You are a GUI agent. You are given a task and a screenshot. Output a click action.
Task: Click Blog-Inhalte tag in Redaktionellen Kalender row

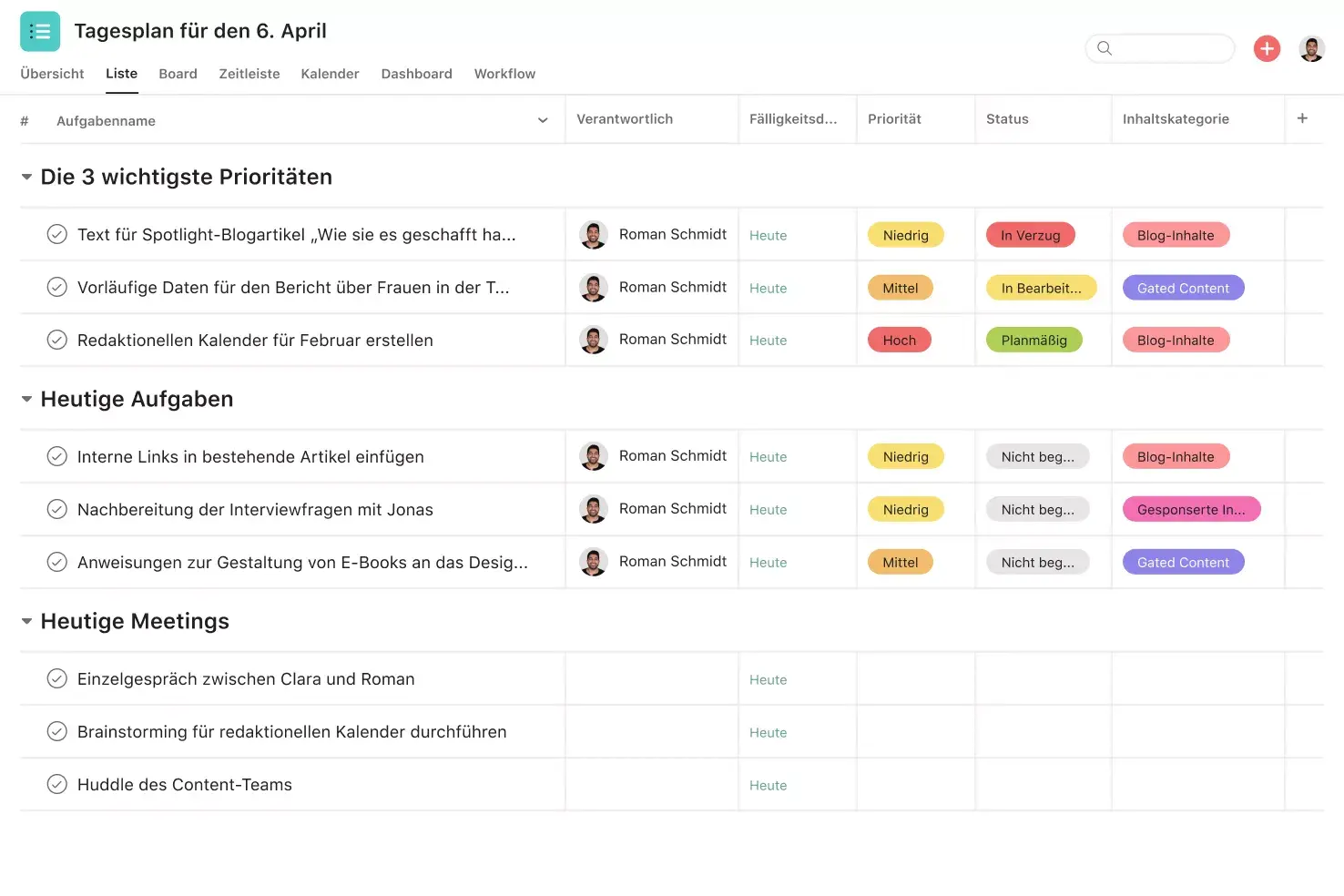tap(1176, 340)
